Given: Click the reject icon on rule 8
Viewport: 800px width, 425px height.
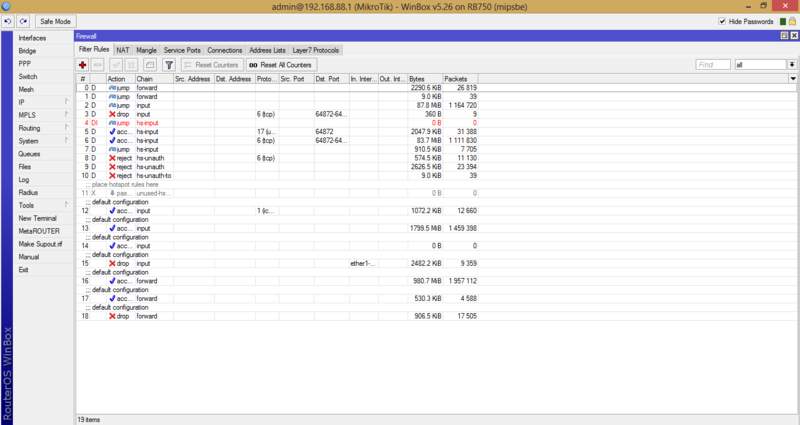Looking at the screenshot, I should point(112,158).
